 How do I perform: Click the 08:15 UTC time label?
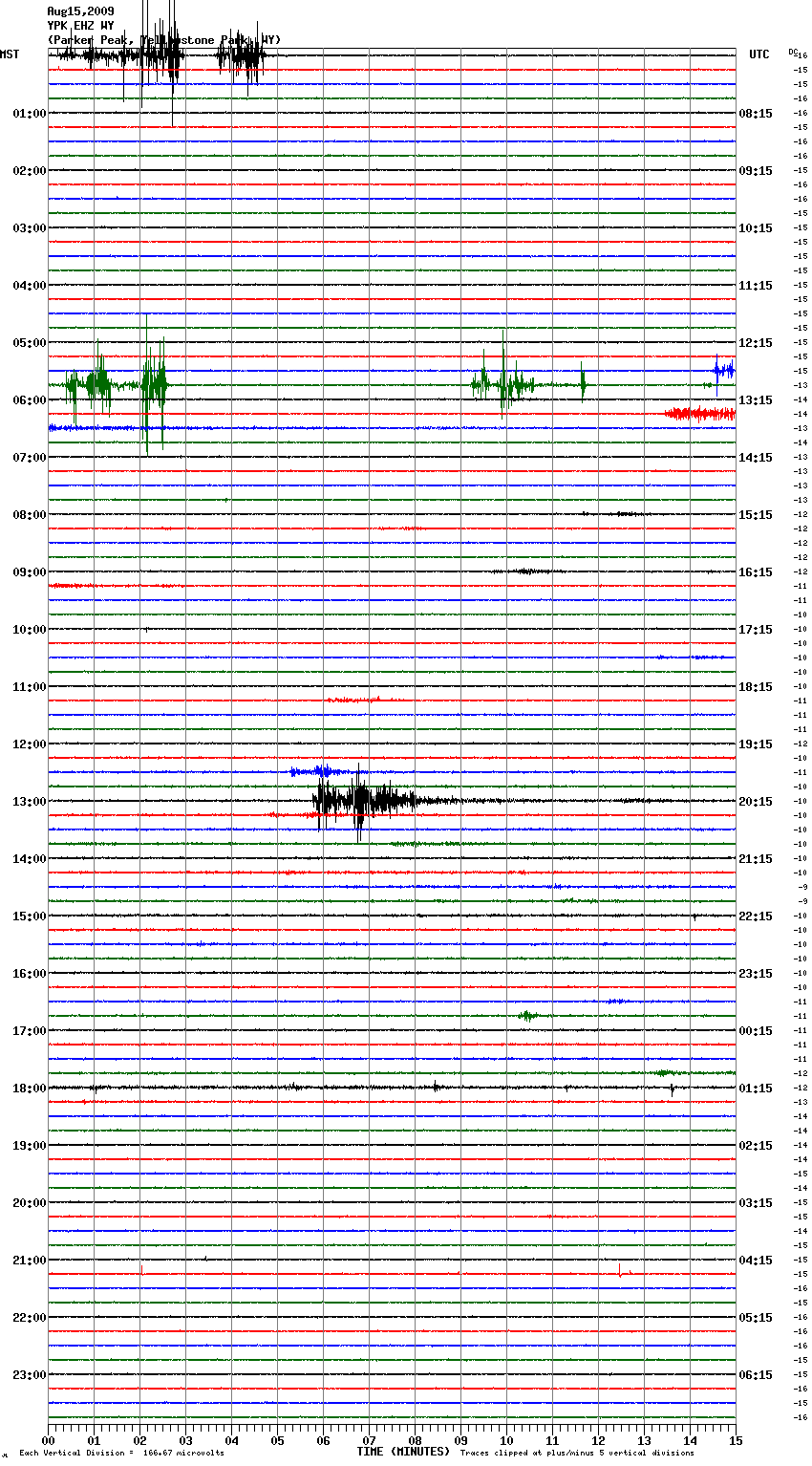(x=756, y=114)
